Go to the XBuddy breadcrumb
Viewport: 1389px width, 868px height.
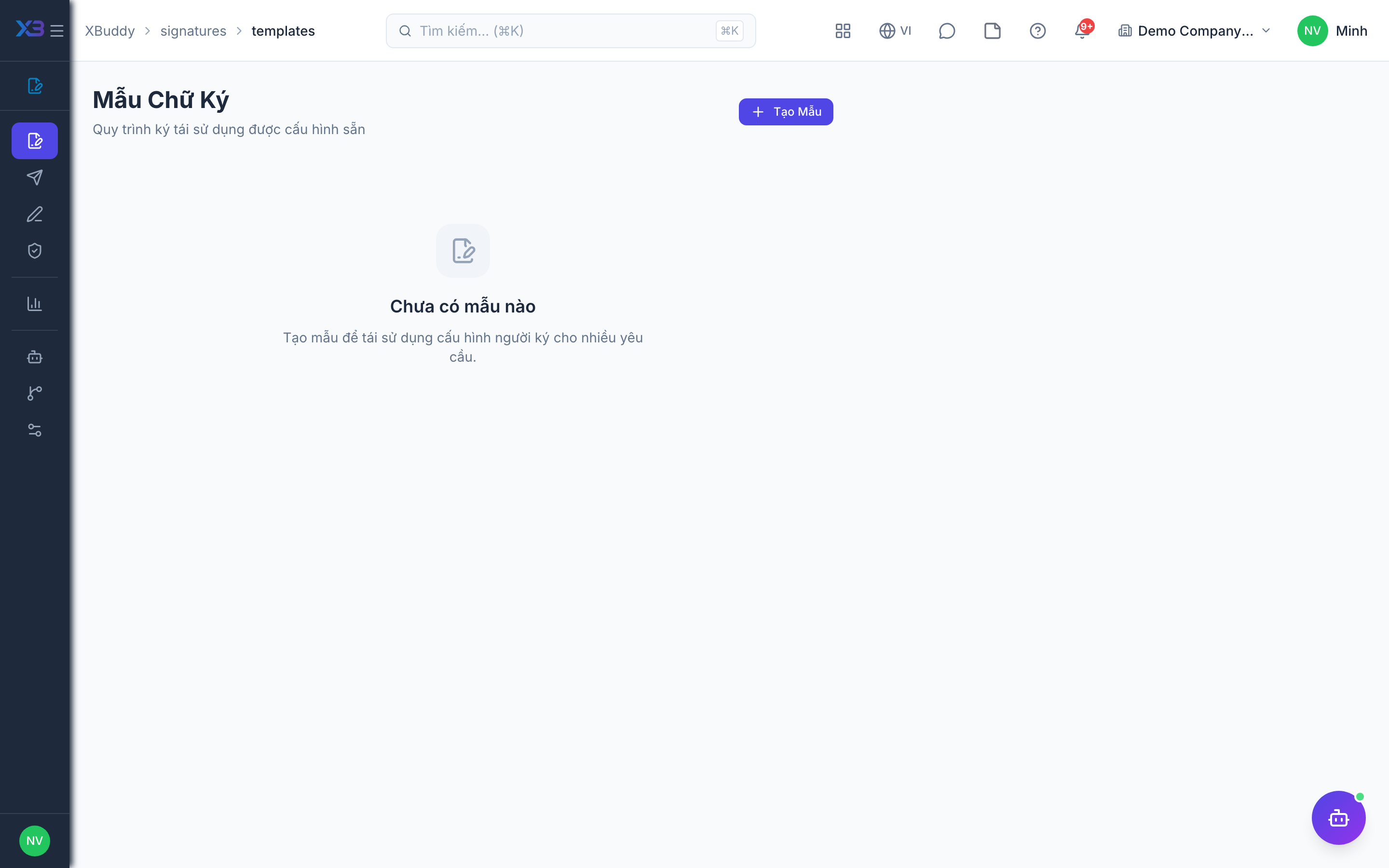tap(109, 31)
